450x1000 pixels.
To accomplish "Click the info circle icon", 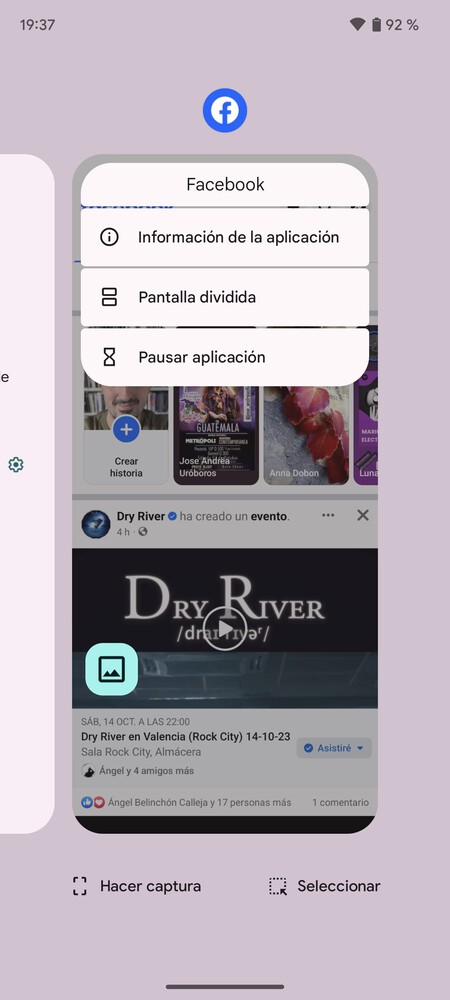I will (x=110, y=237).
